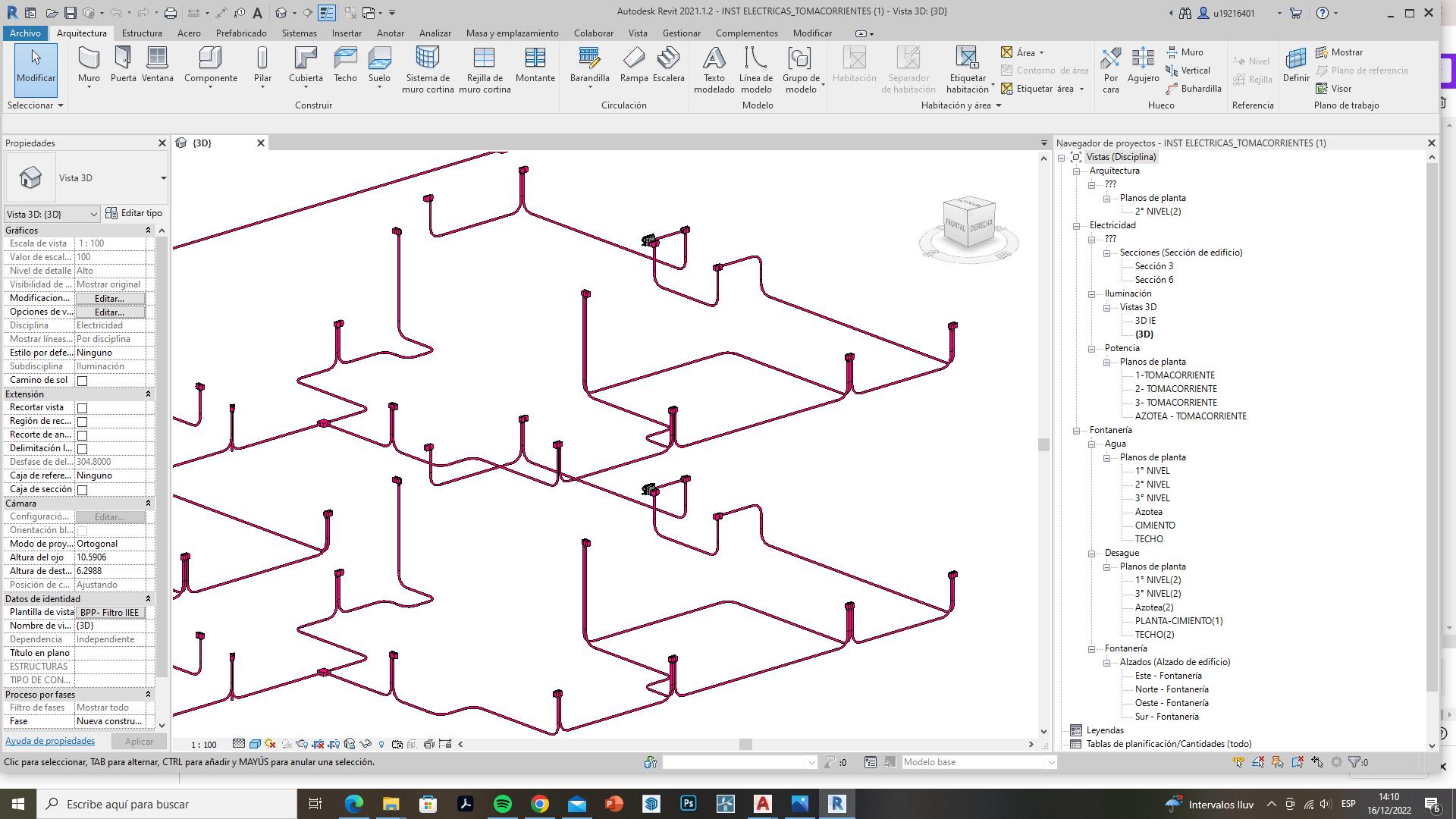The width and height of the screenshot is (1456, 819).
Task: Open the Ayuda de propiedades link
Action: tap(50, 741)
